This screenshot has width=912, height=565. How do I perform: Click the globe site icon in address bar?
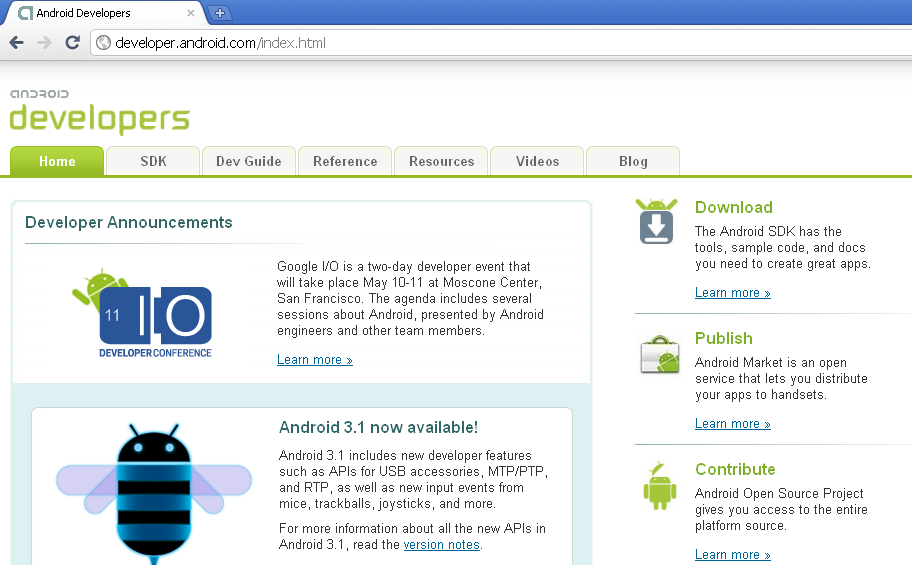pos(104,42)
